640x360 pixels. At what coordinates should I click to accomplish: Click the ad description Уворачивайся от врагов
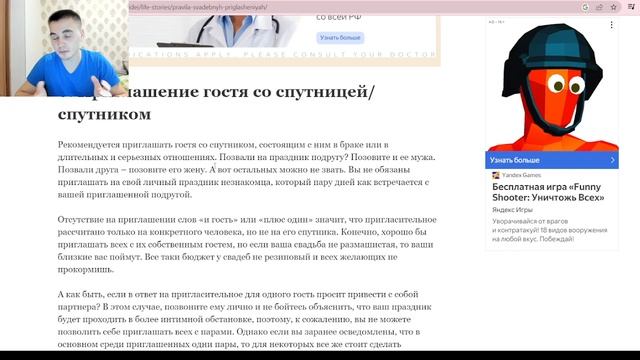coord(549,230)
